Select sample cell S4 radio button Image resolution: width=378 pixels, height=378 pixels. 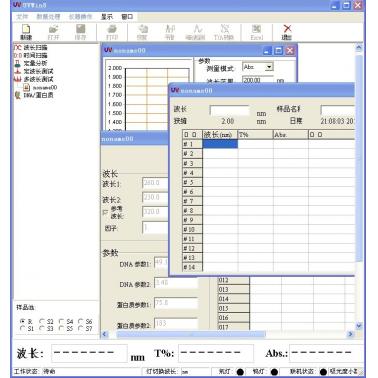61,321
